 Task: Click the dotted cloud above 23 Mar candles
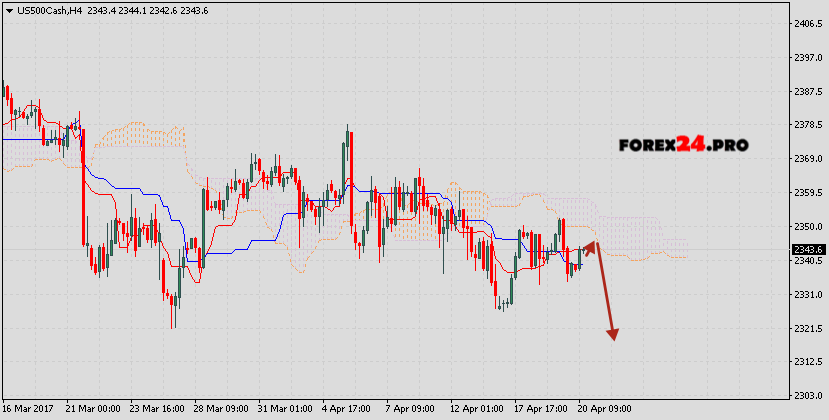pyautogui.click(x=140, y=135)
